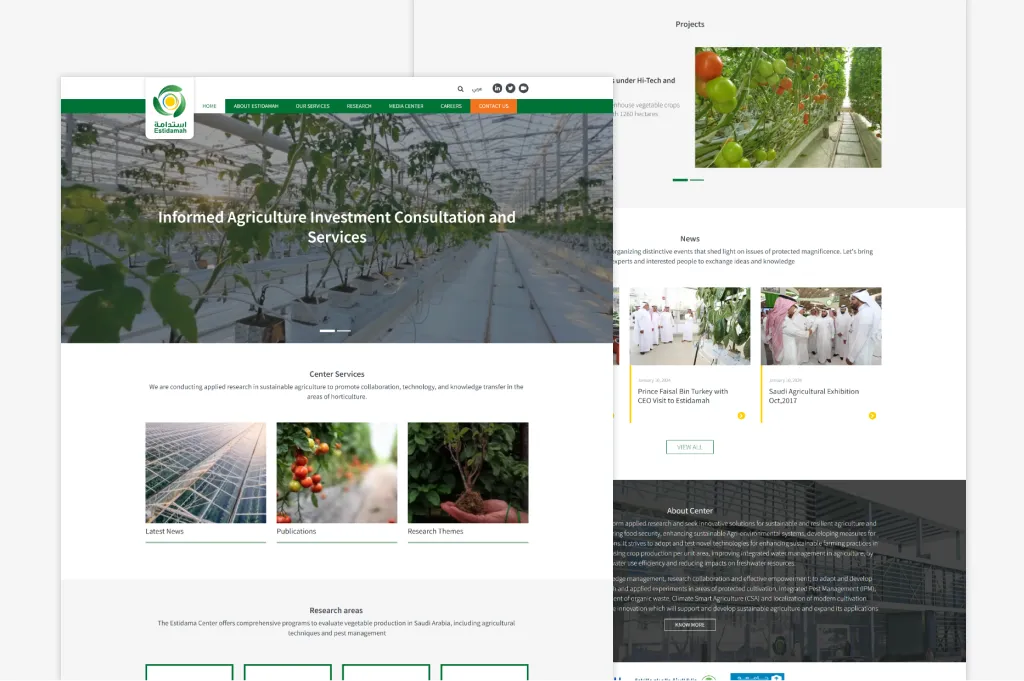1024x681 pixels.
Task: Click the search magnifier icon
Action: tap(460, 89)
